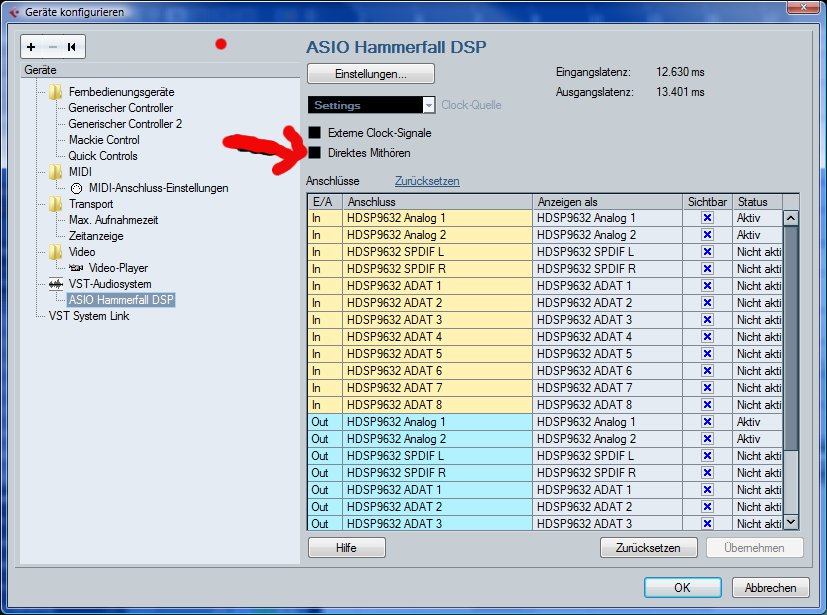
Task: Click the Anschluss column header
Action: click(x=437, y=202)
